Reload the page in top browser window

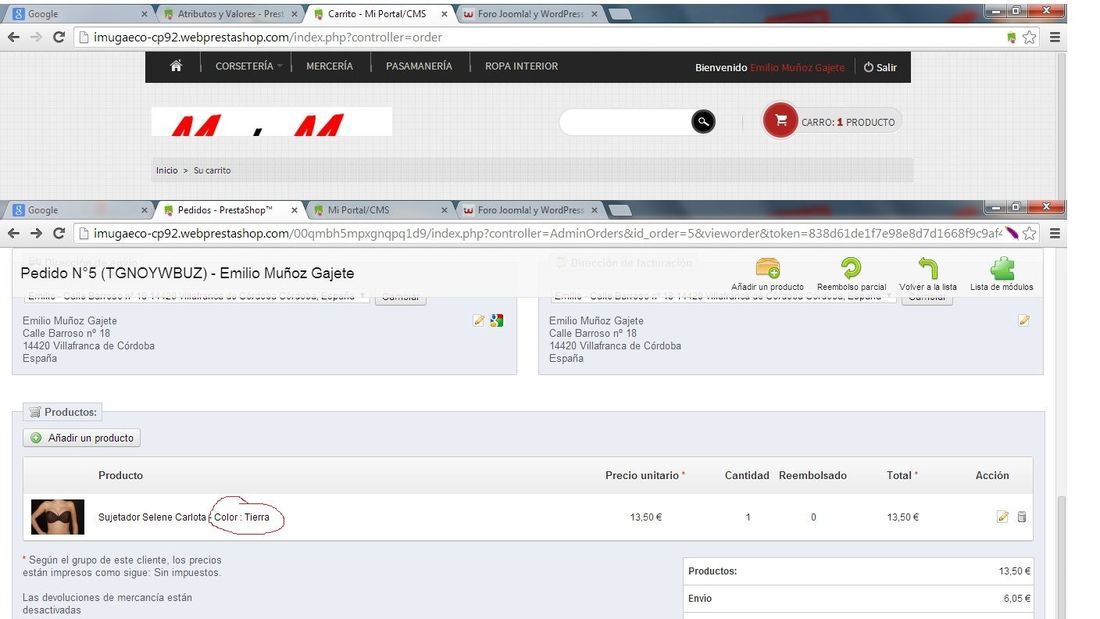click(x=59, y=37)
